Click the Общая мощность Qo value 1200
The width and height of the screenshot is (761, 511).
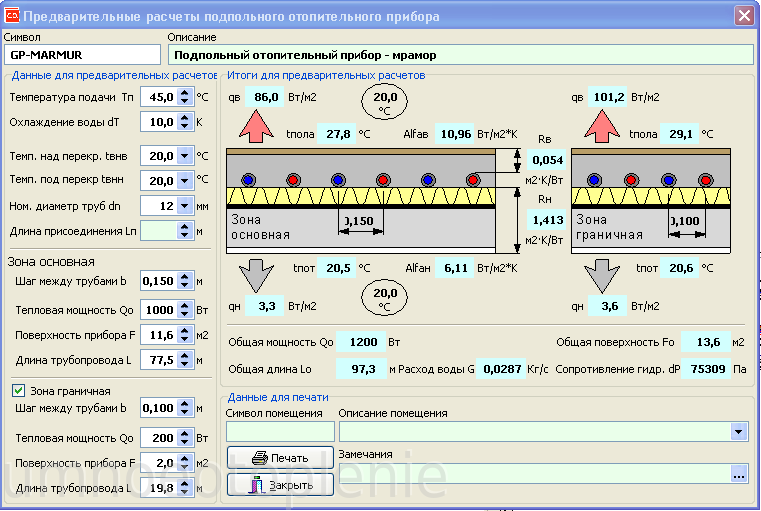click(x=361, y=342)
